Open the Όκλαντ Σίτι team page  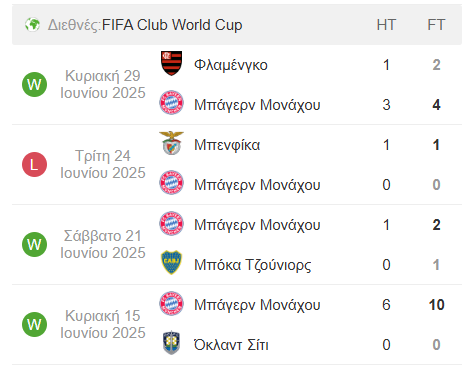click(231, 344)
